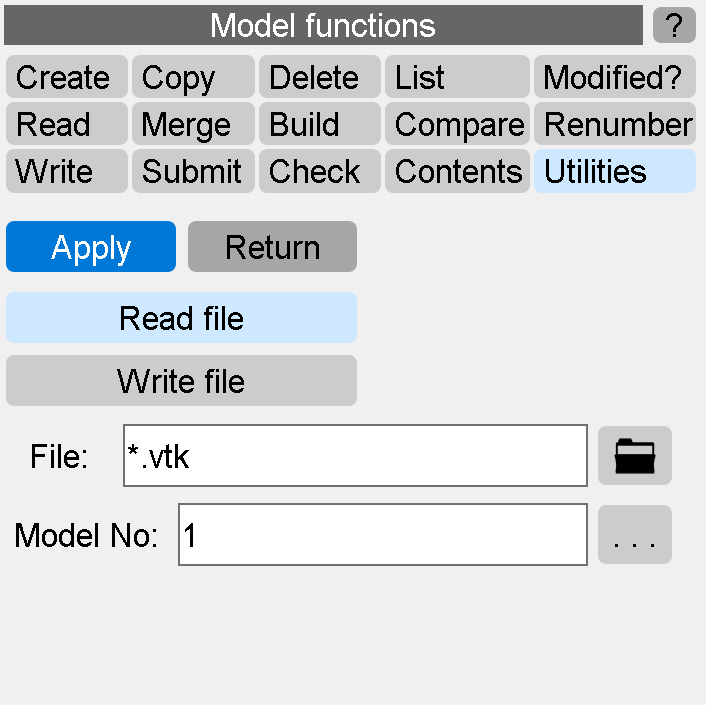
Task: Select the Write file option
Action: 181,381
